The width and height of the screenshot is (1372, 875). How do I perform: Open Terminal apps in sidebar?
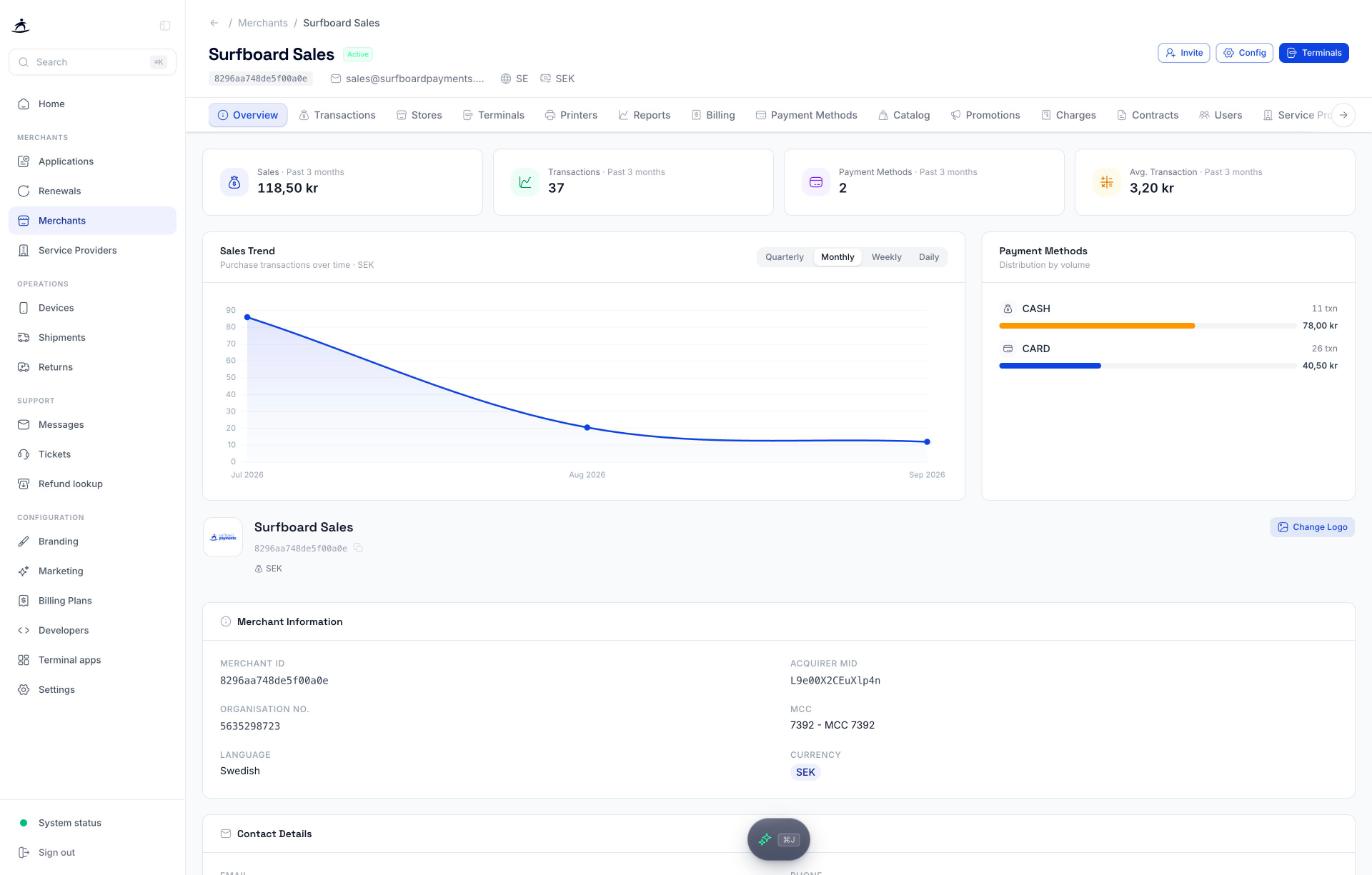[x=92, y=660]
